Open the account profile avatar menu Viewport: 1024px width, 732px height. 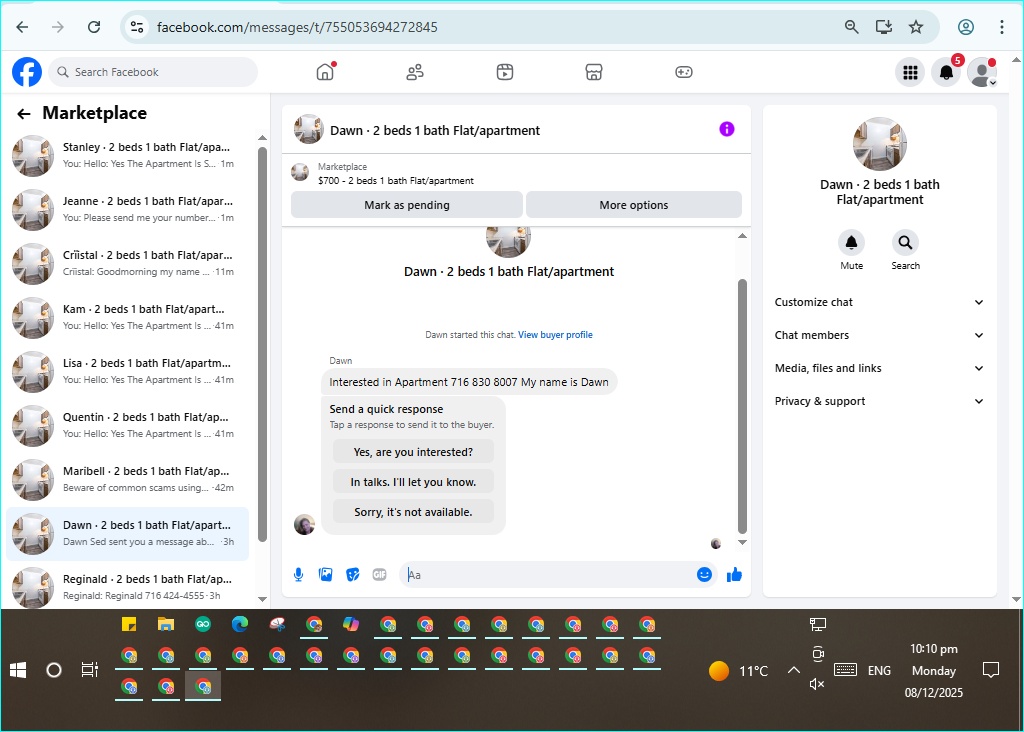[x=982, y=72]
